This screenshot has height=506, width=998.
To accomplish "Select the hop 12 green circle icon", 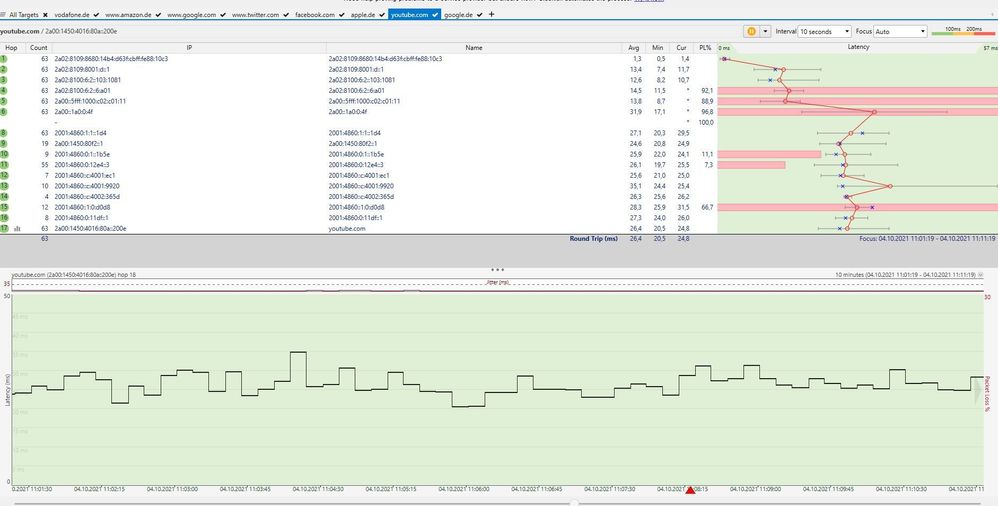I will coord(4,176).
